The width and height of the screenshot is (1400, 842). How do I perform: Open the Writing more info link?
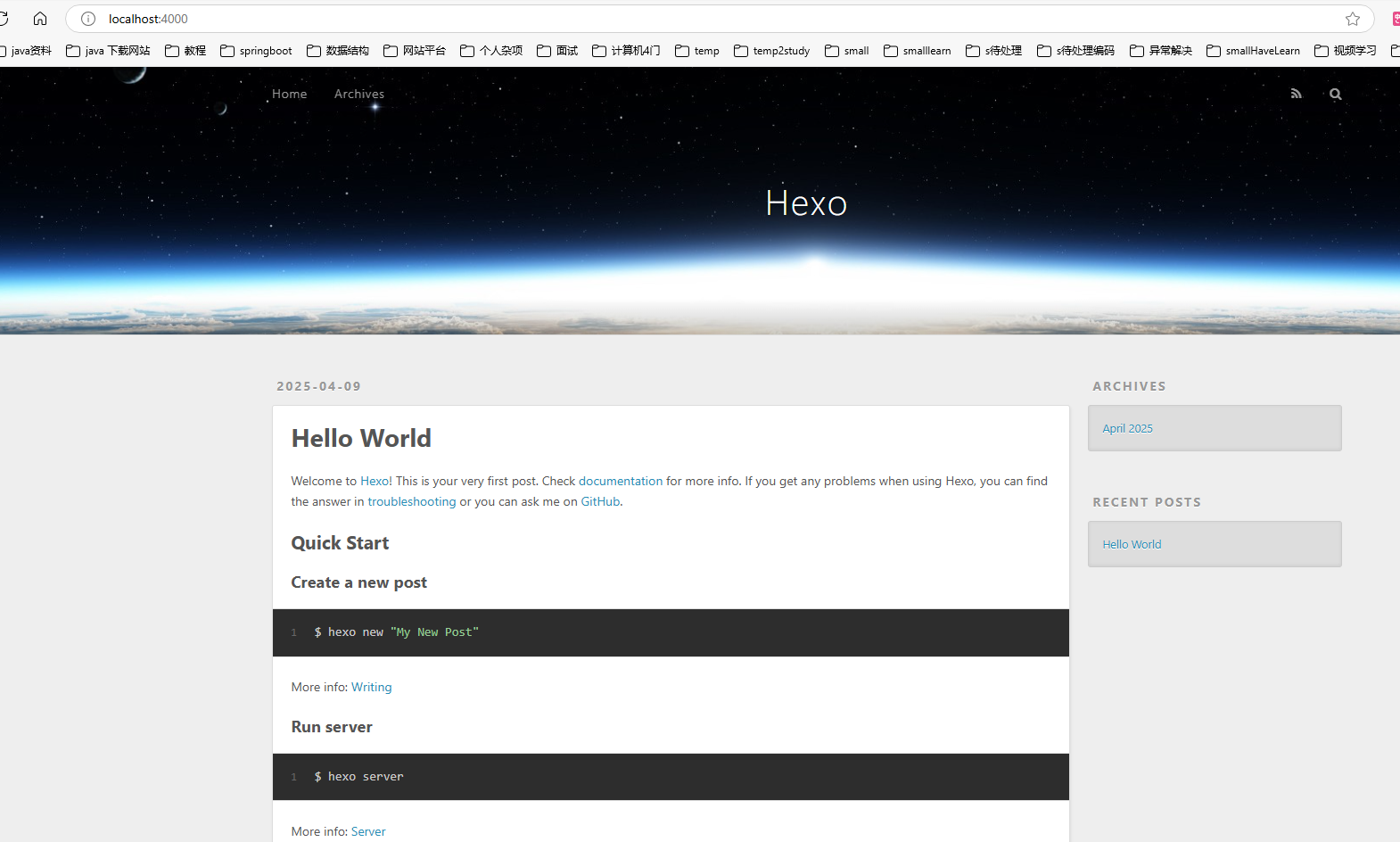(372, 687)
